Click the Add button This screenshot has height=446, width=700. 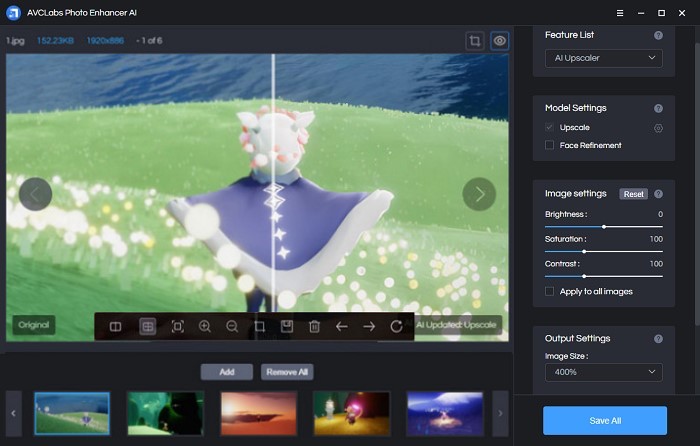pos(227,372)
